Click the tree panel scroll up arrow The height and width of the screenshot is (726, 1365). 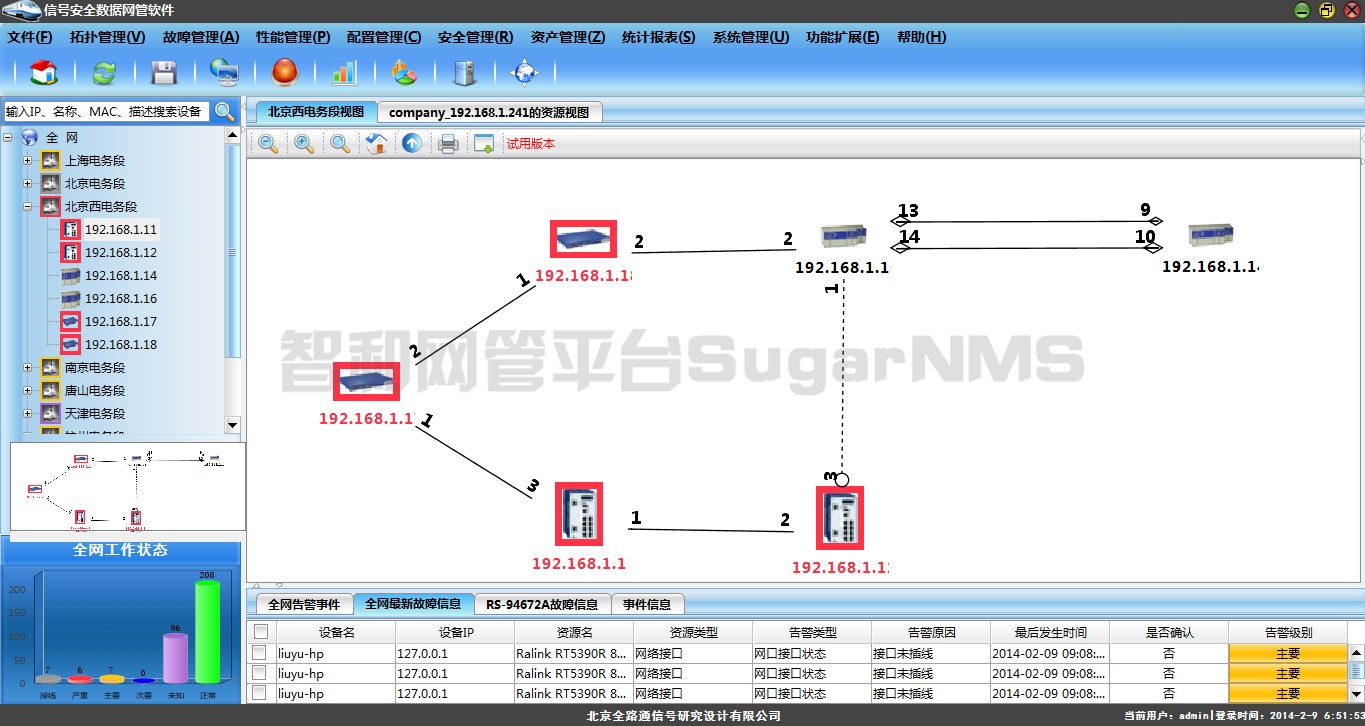[233, 134]
